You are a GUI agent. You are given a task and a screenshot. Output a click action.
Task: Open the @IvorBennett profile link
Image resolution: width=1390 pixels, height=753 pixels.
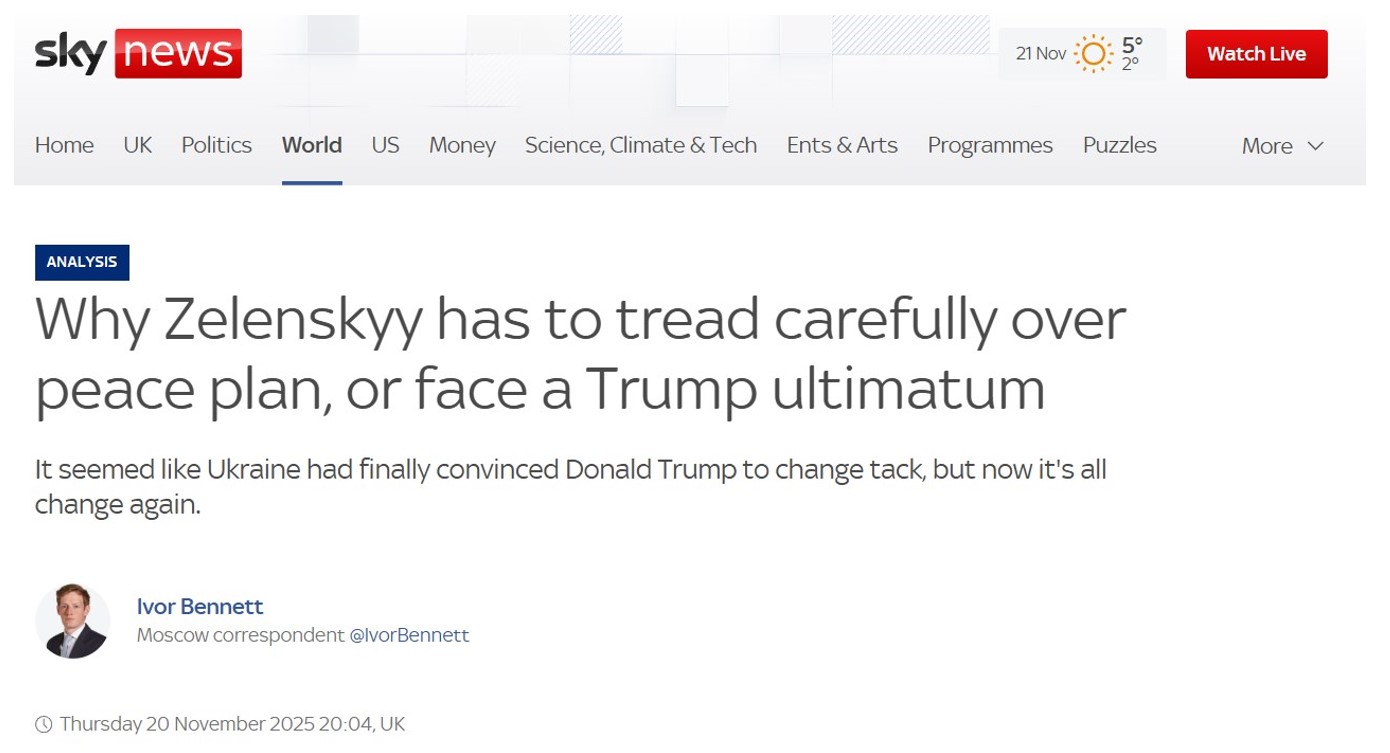(x=409, y=635)
